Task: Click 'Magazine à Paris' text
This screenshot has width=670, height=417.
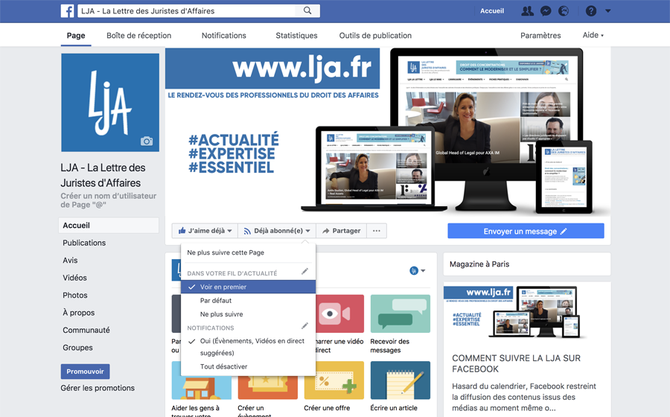Action: tap(479, 264)
